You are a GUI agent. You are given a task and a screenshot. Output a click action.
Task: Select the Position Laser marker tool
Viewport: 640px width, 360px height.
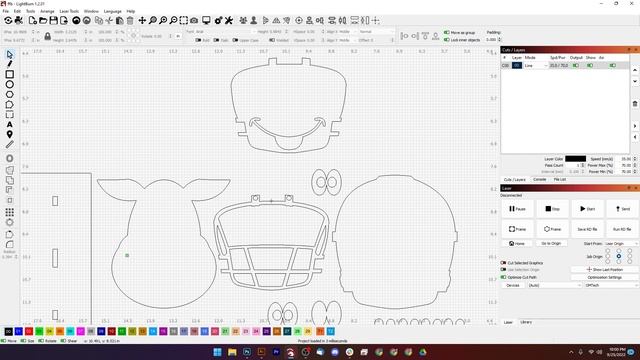point(10,134)
